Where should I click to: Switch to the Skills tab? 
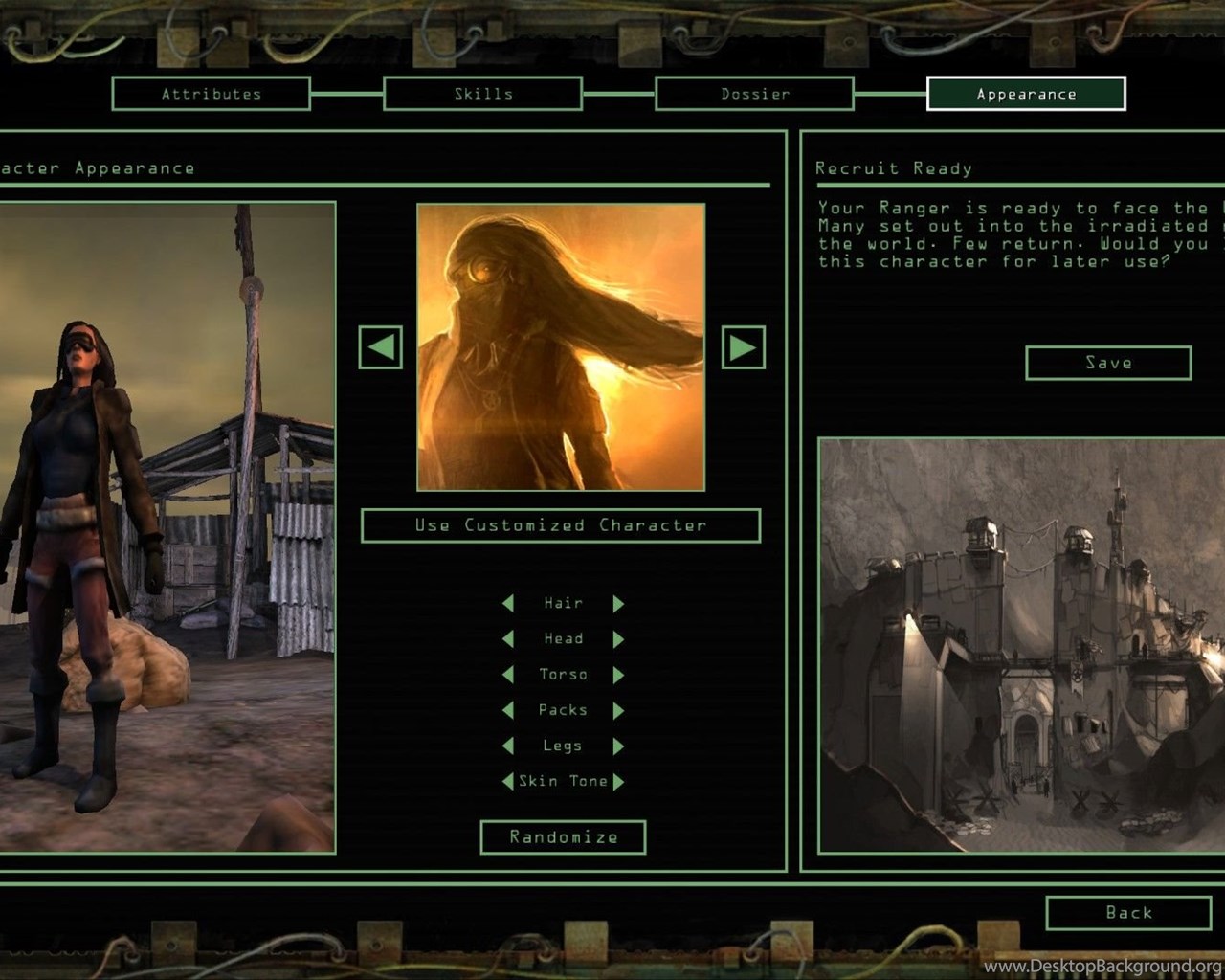pyautogui.click(x=483, y=94)
